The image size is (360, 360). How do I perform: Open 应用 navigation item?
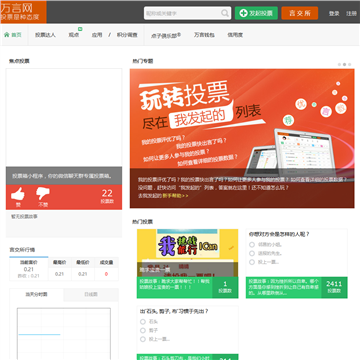click(97, 35)
